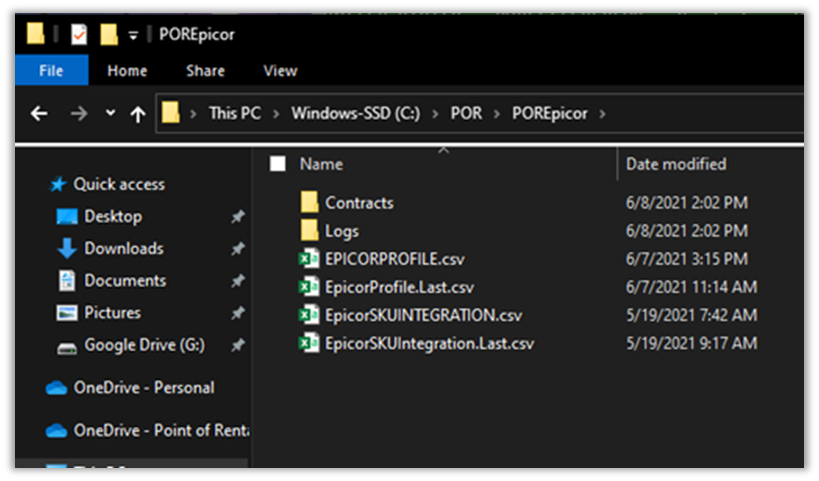The height and width of the screenshot is (481, 819).
Task: Select the Logs folder icon
Action: click(309, 231)
